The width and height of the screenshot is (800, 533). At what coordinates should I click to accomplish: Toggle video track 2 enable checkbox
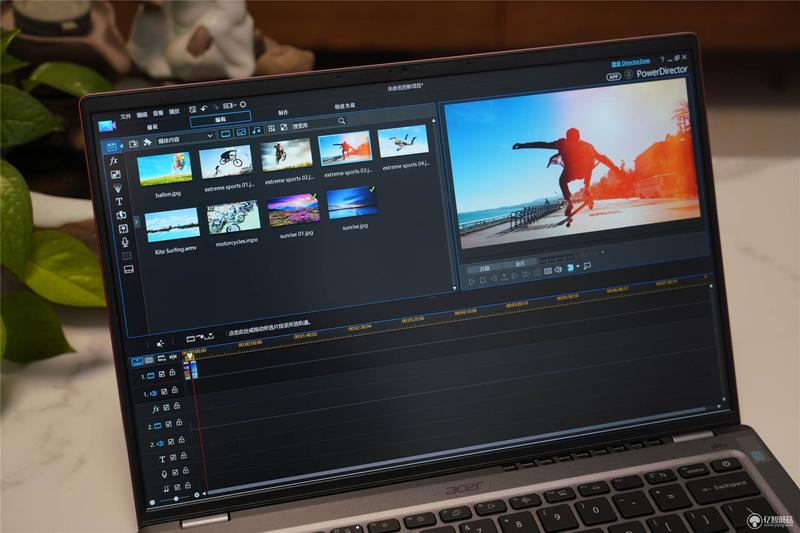[x=169, y=424]
